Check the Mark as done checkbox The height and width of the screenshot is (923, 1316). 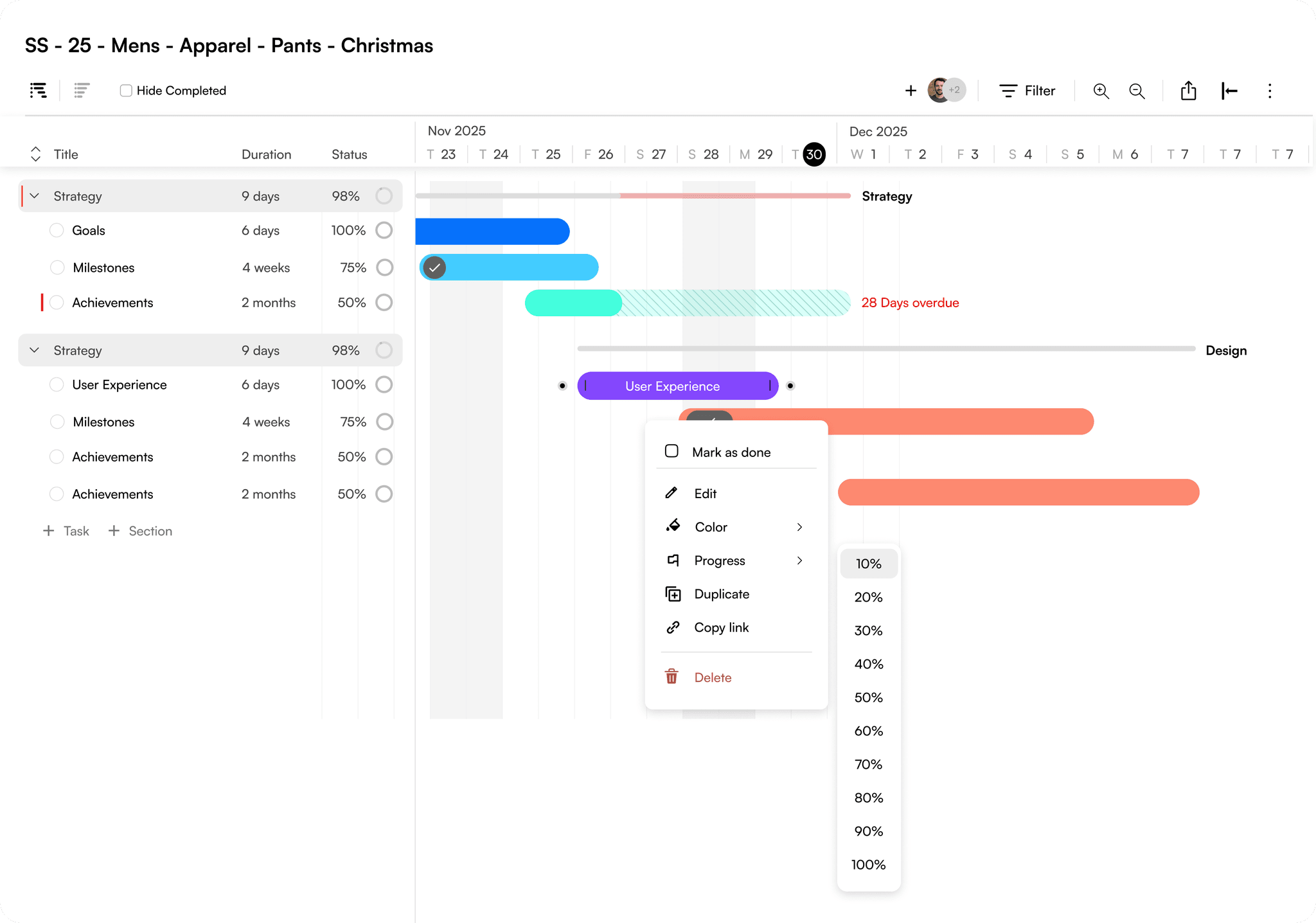tap(671, 451)
